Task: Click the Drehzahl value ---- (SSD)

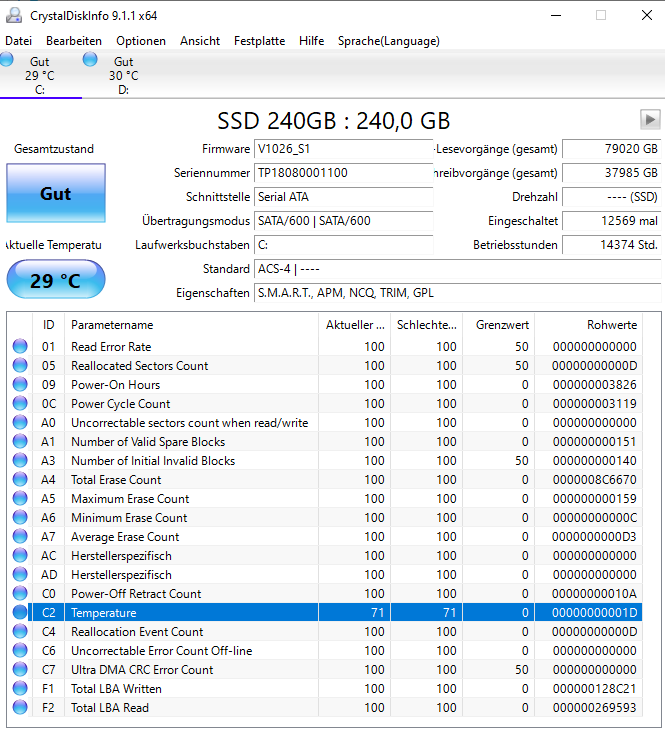Action: click(x=611, y=197)
